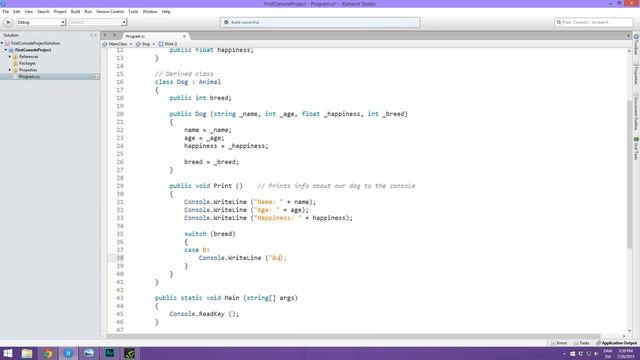Open the Default target dropdown
Viewport: 640px width, 360px height.
[x=98, y=22]
